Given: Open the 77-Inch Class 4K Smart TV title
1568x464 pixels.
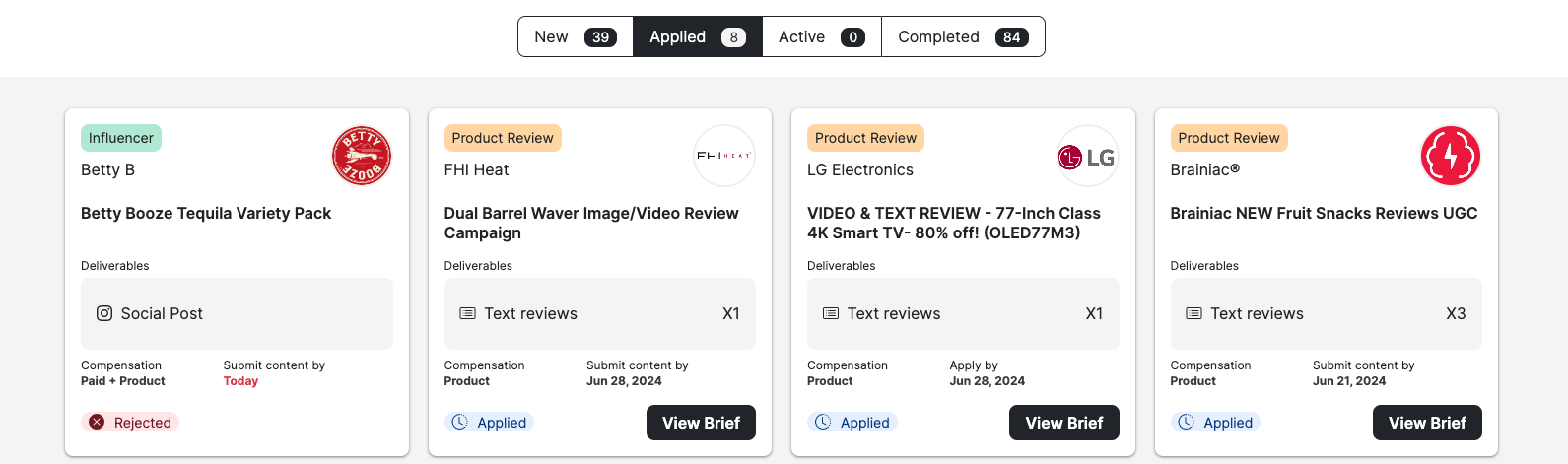Looking at the screenshot, I should click(954, 223).
